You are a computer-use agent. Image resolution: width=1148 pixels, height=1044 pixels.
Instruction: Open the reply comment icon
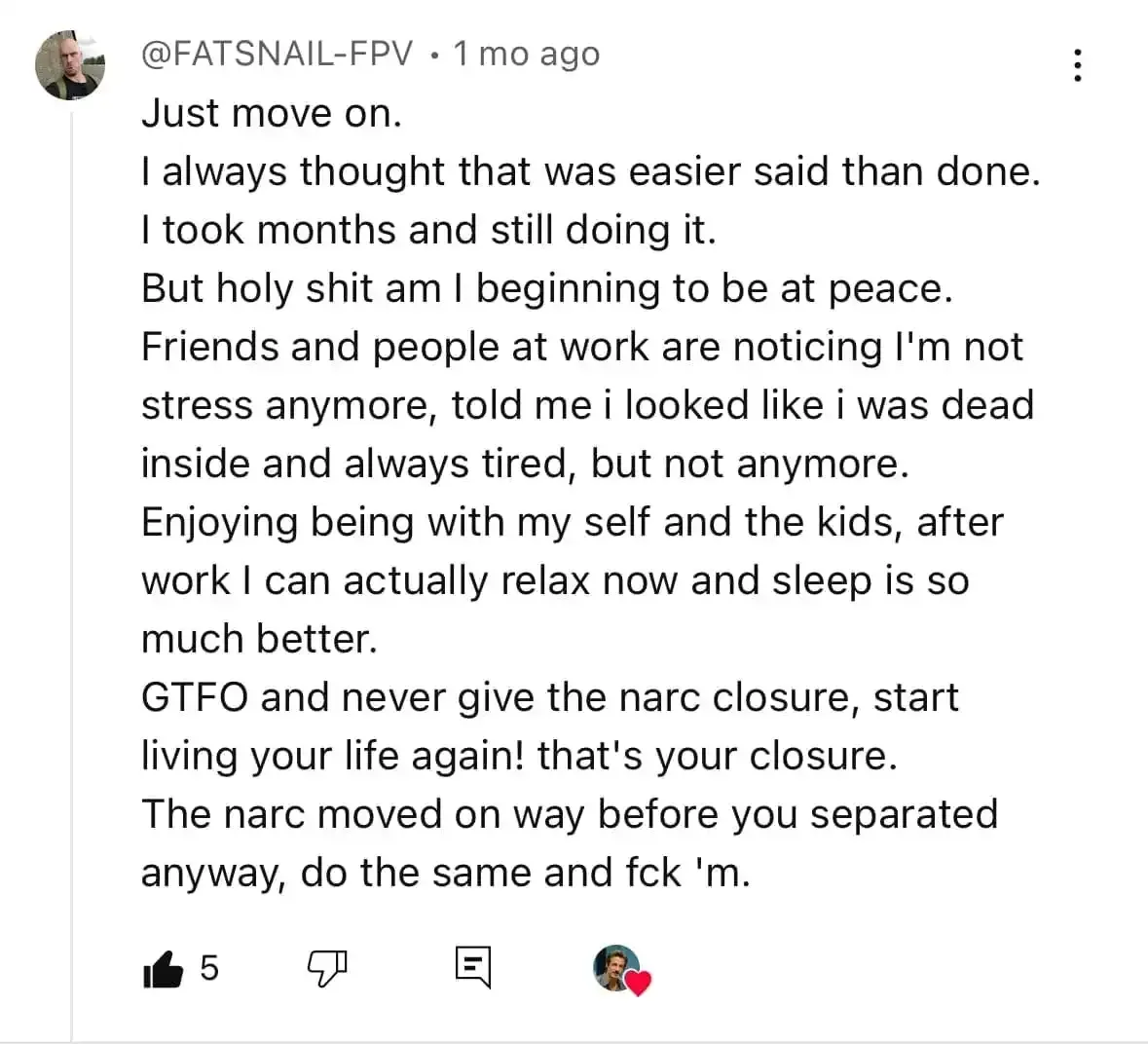(x=473, y=967)
